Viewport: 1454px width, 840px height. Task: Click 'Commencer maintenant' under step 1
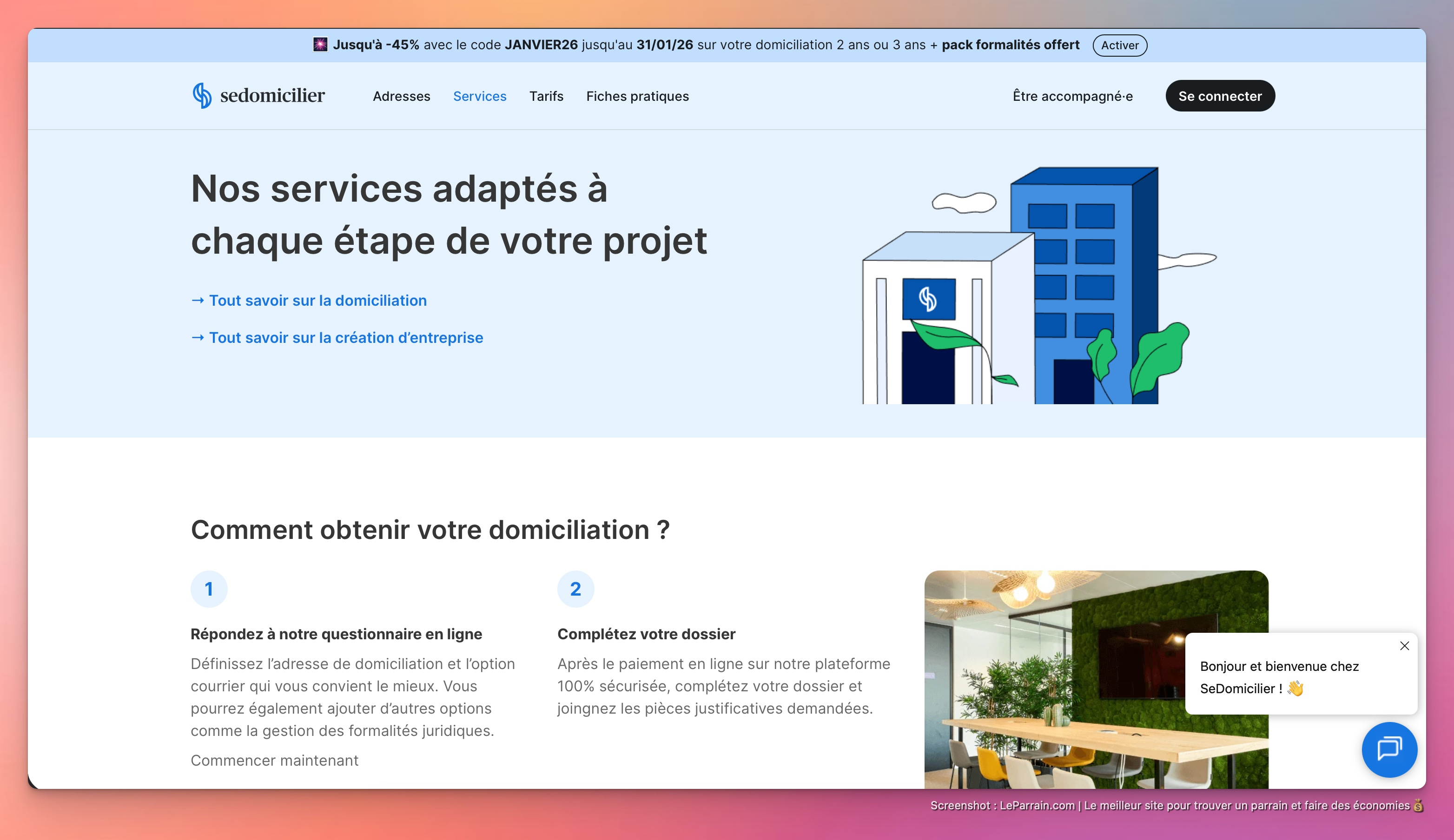[x=274, y=760]
